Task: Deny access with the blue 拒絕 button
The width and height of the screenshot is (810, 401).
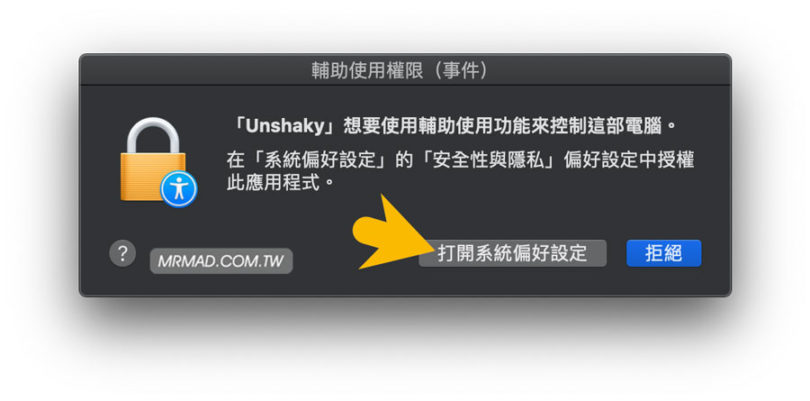Action: point(664,253)
